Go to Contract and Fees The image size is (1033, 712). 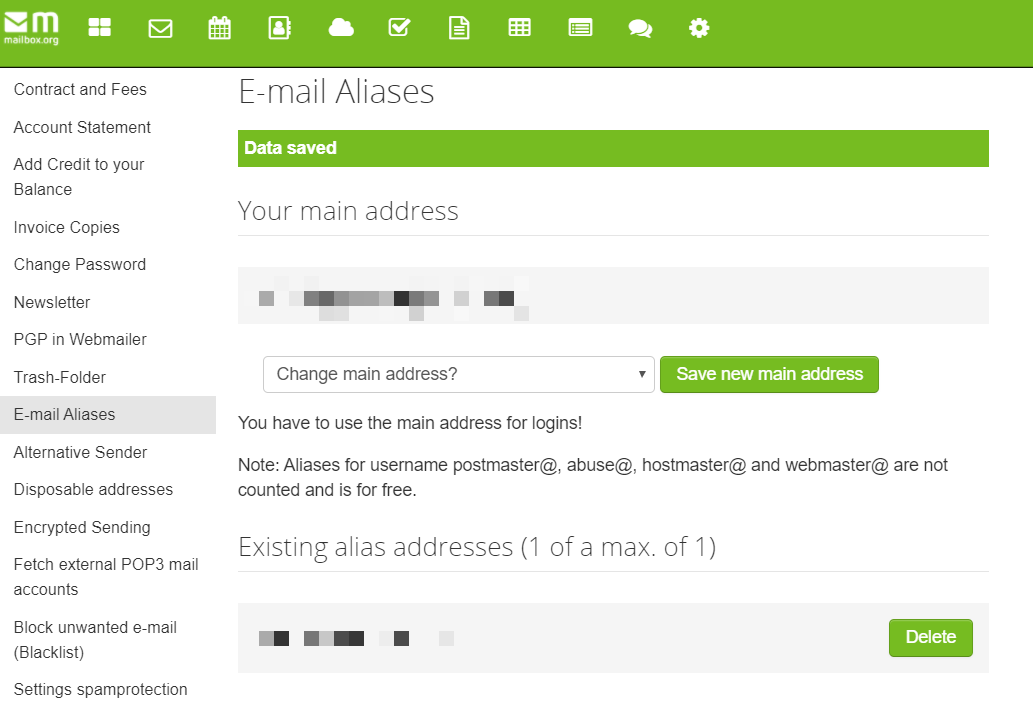80,90
